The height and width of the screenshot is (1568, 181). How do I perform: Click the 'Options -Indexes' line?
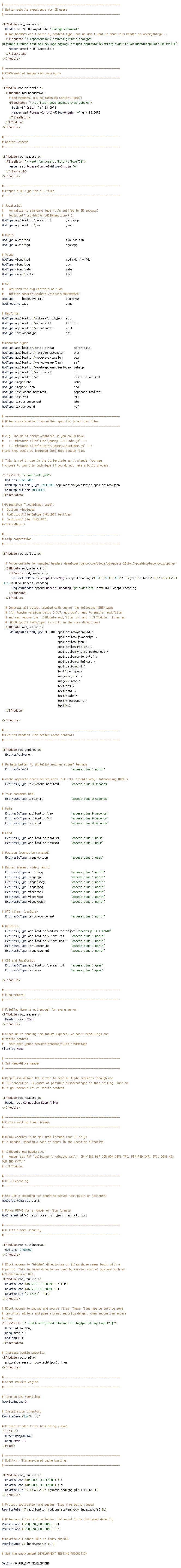click(18, 1249)
